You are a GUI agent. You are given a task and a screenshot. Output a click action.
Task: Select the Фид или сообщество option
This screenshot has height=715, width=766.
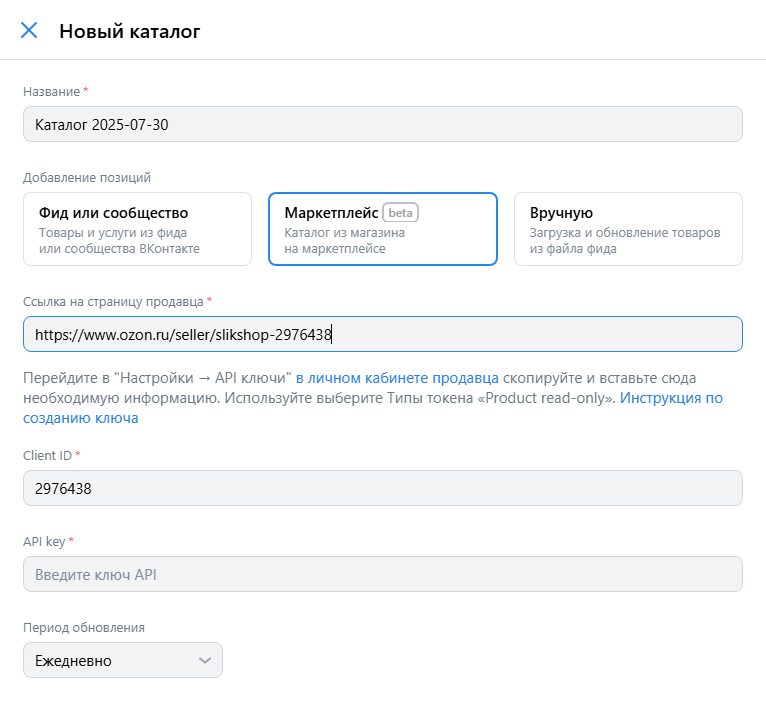click(x=137, y=229)
